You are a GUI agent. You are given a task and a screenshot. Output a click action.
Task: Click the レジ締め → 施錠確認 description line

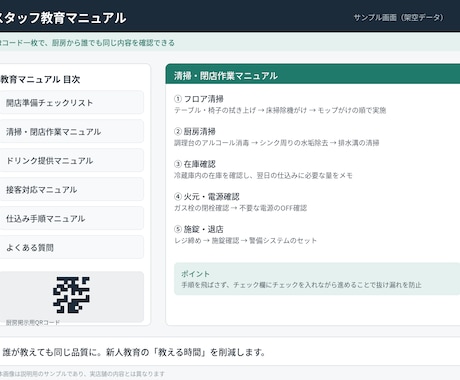tap(245, 241)
